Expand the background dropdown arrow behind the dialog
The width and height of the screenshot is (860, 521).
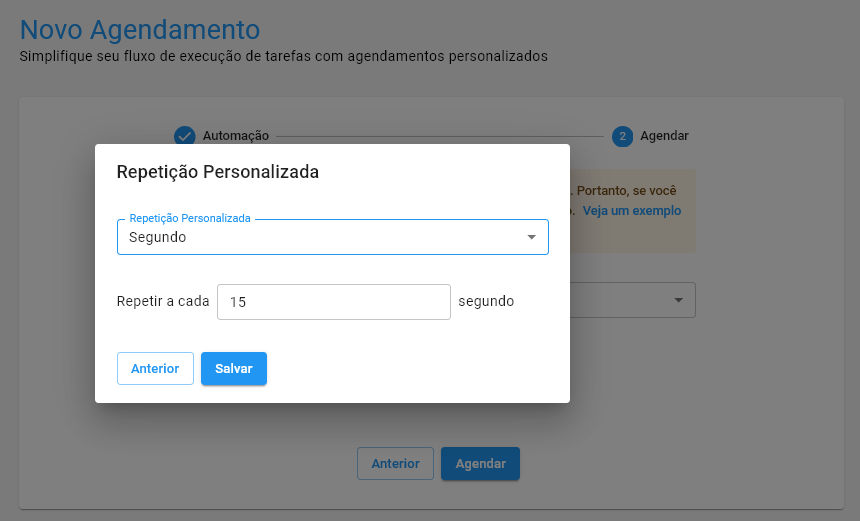tap(679, 300)
